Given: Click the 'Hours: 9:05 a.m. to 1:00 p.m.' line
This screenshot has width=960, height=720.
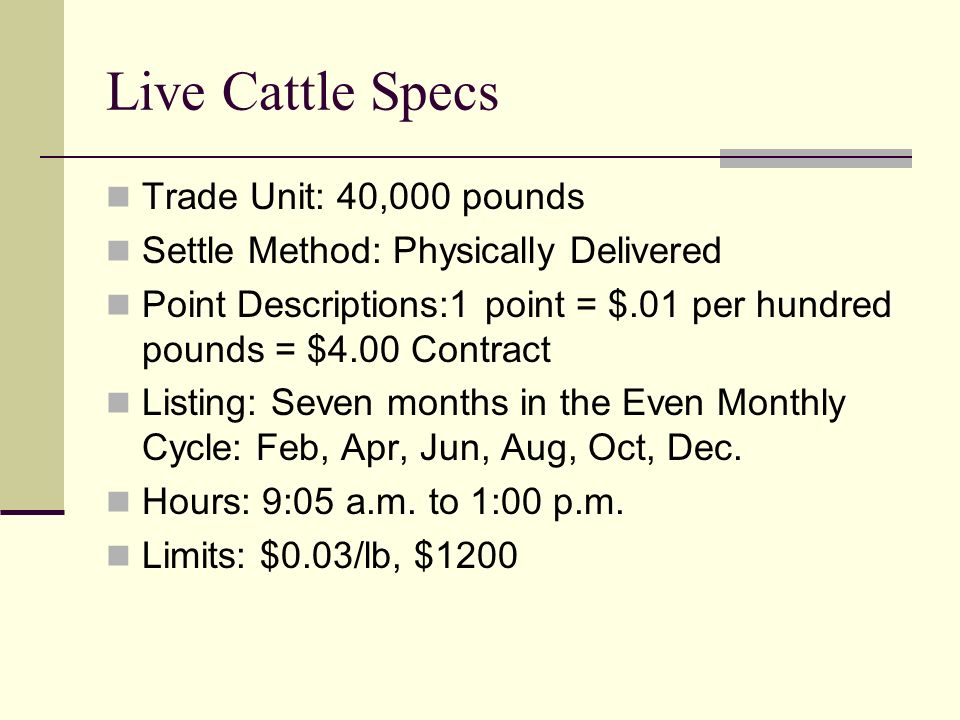Looking at the screenshot, I should 383,501.
